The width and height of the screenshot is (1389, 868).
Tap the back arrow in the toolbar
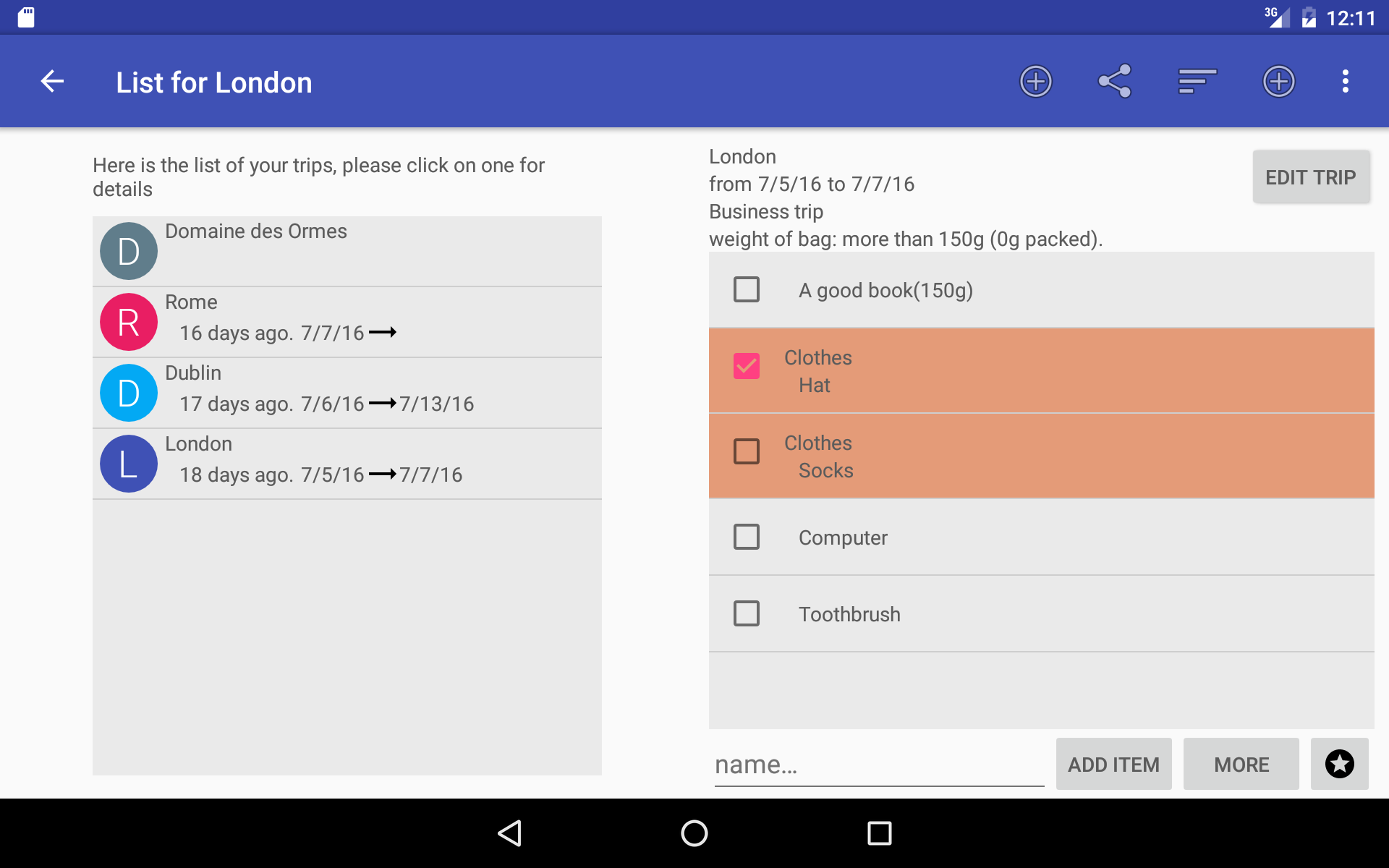tap(52, 82)
